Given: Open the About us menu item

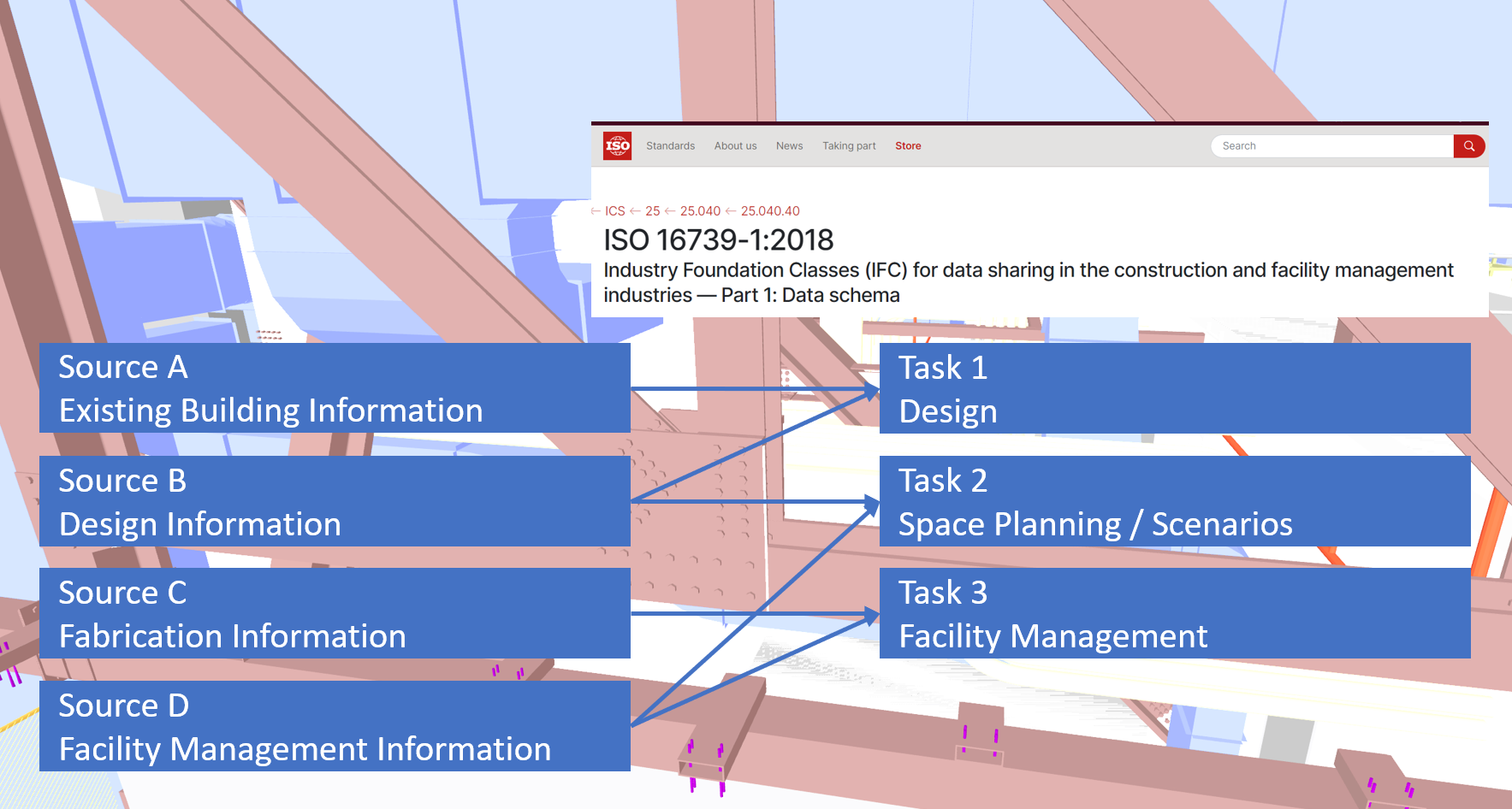Looking at the screenshot, I should 736,146.
